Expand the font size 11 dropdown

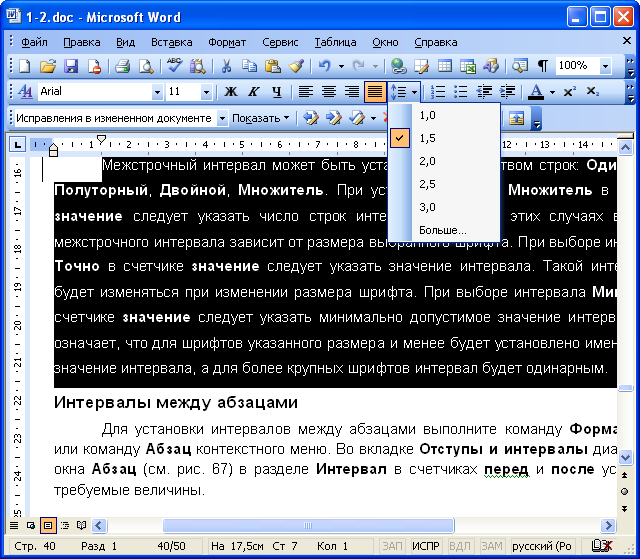click(207, 92)
